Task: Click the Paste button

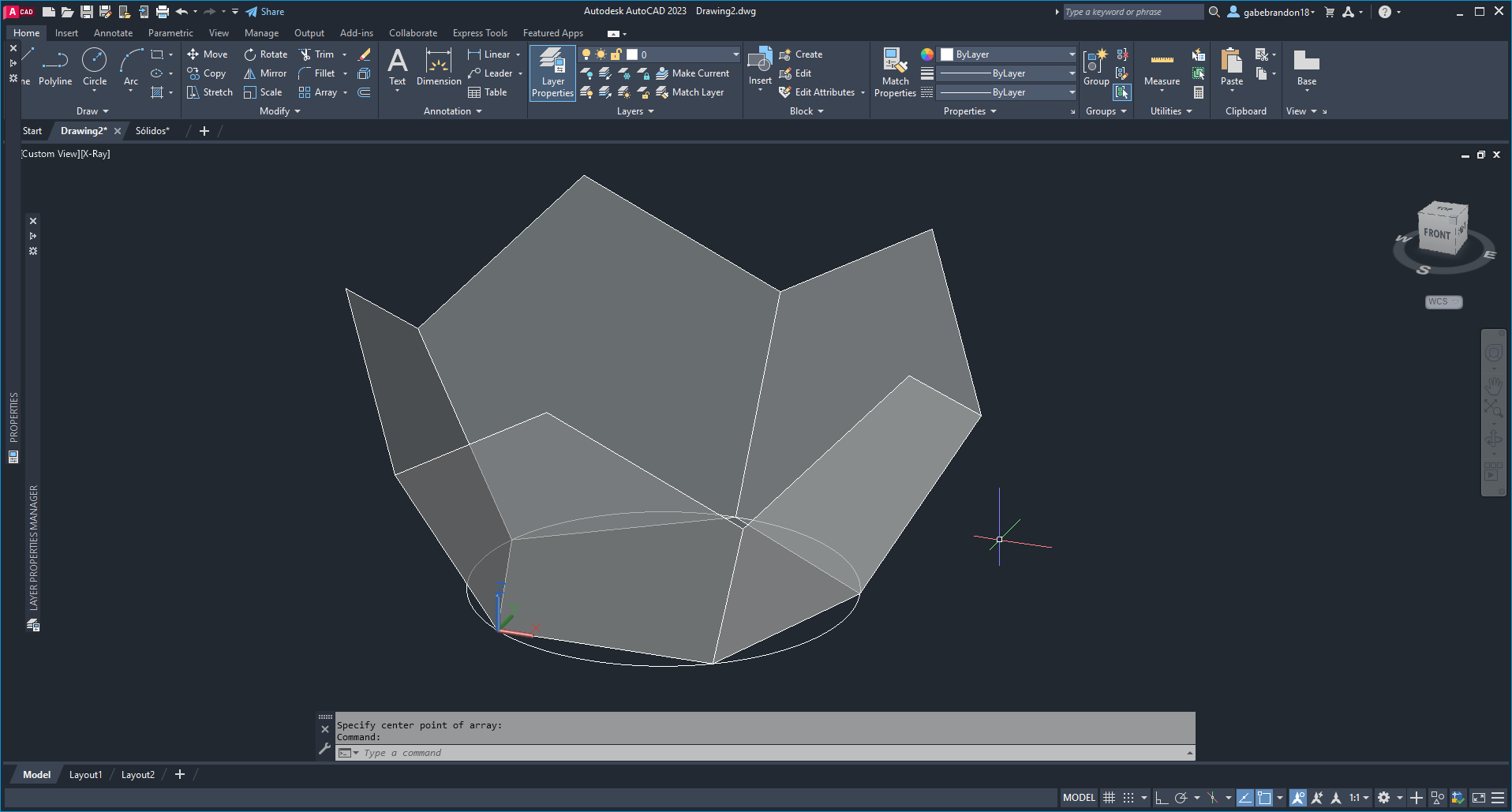Action: (x=1231, y=68)
